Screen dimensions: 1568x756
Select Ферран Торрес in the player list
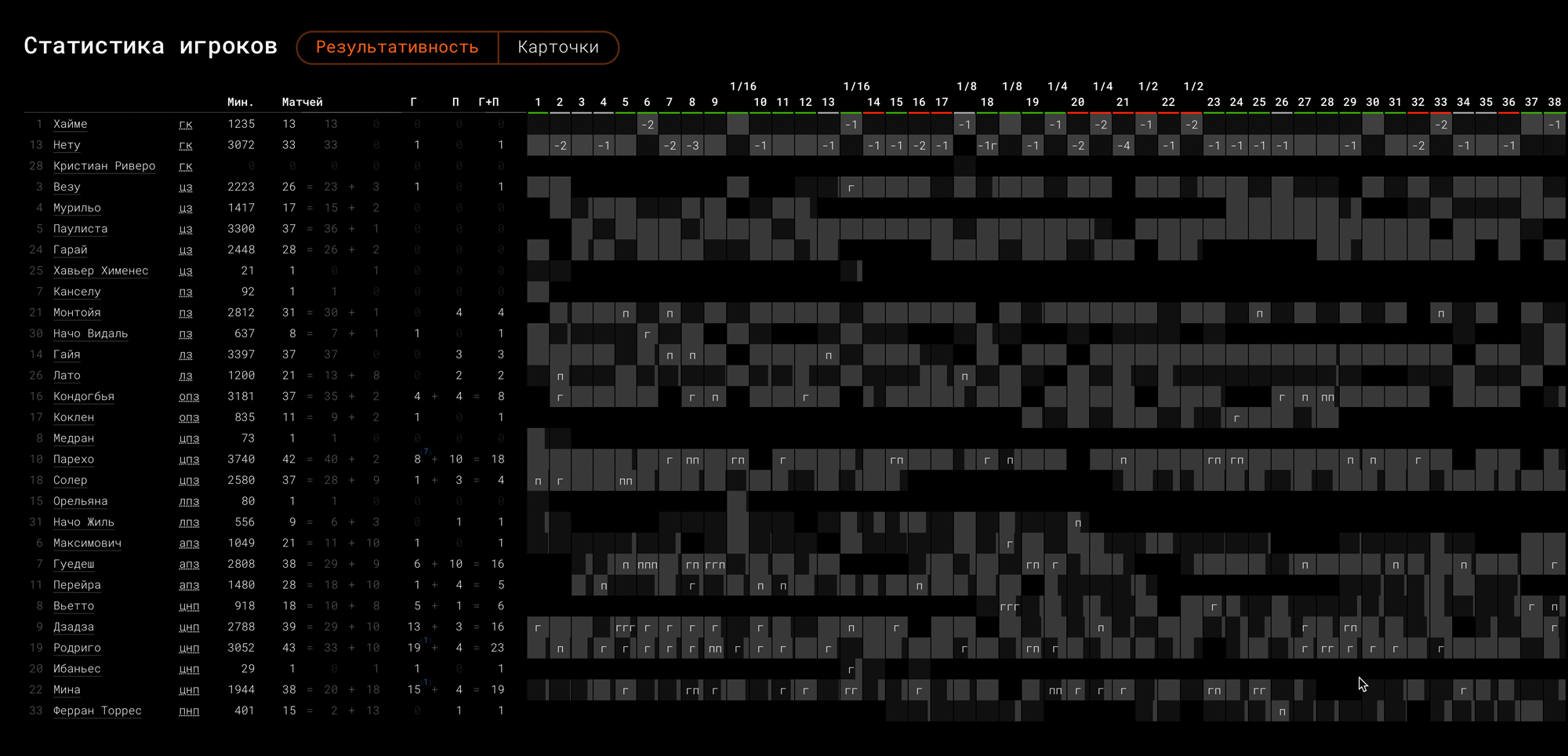97,711
